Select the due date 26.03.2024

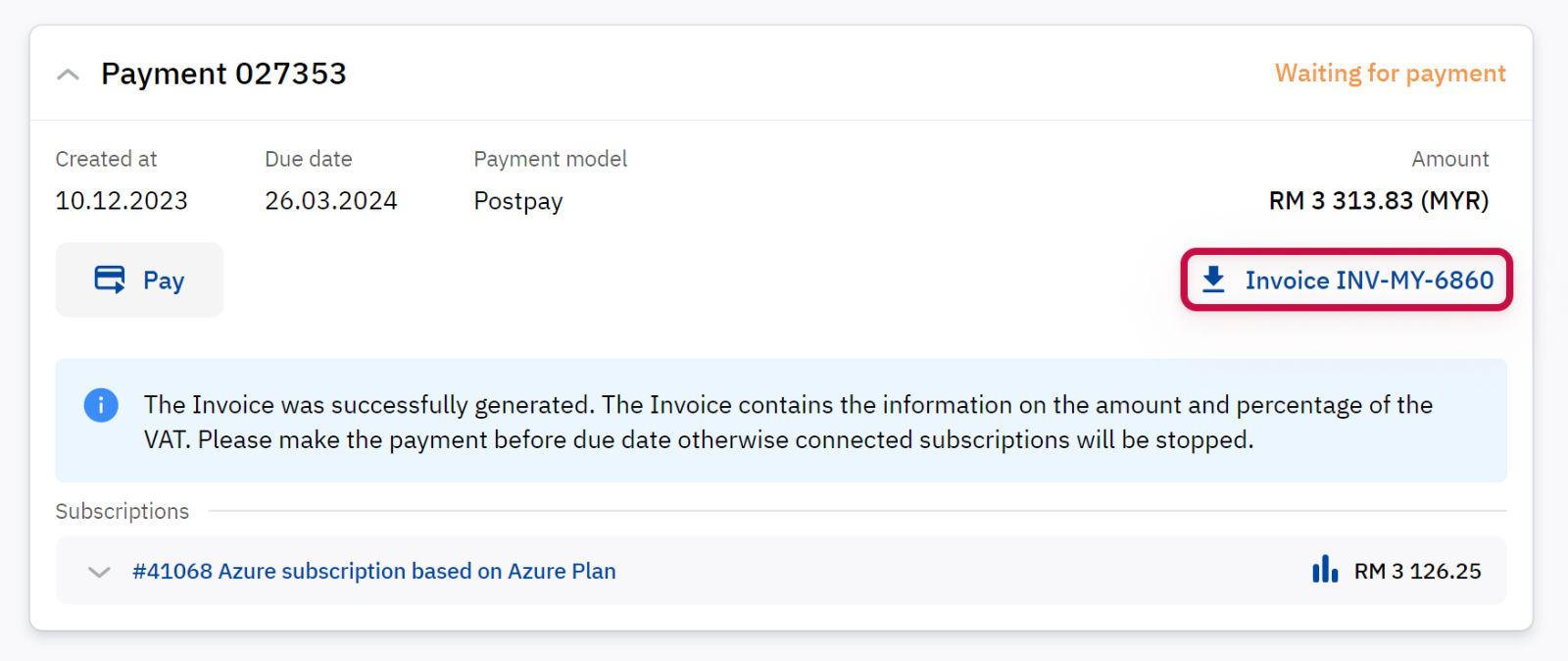(x=331, y=201)
